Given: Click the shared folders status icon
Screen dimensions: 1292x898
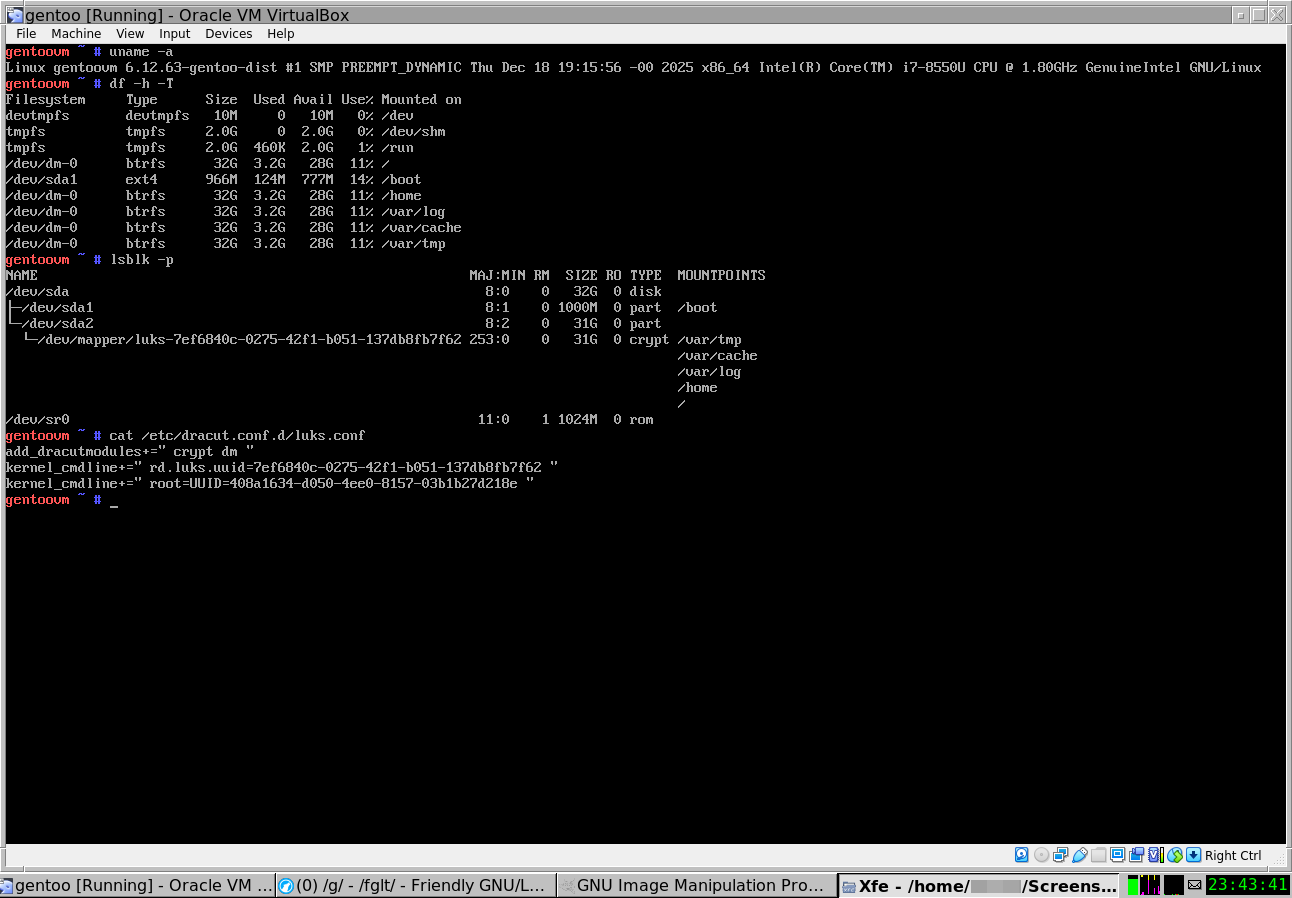Looking at the screenshot, I should click(x=1098, y=855).
